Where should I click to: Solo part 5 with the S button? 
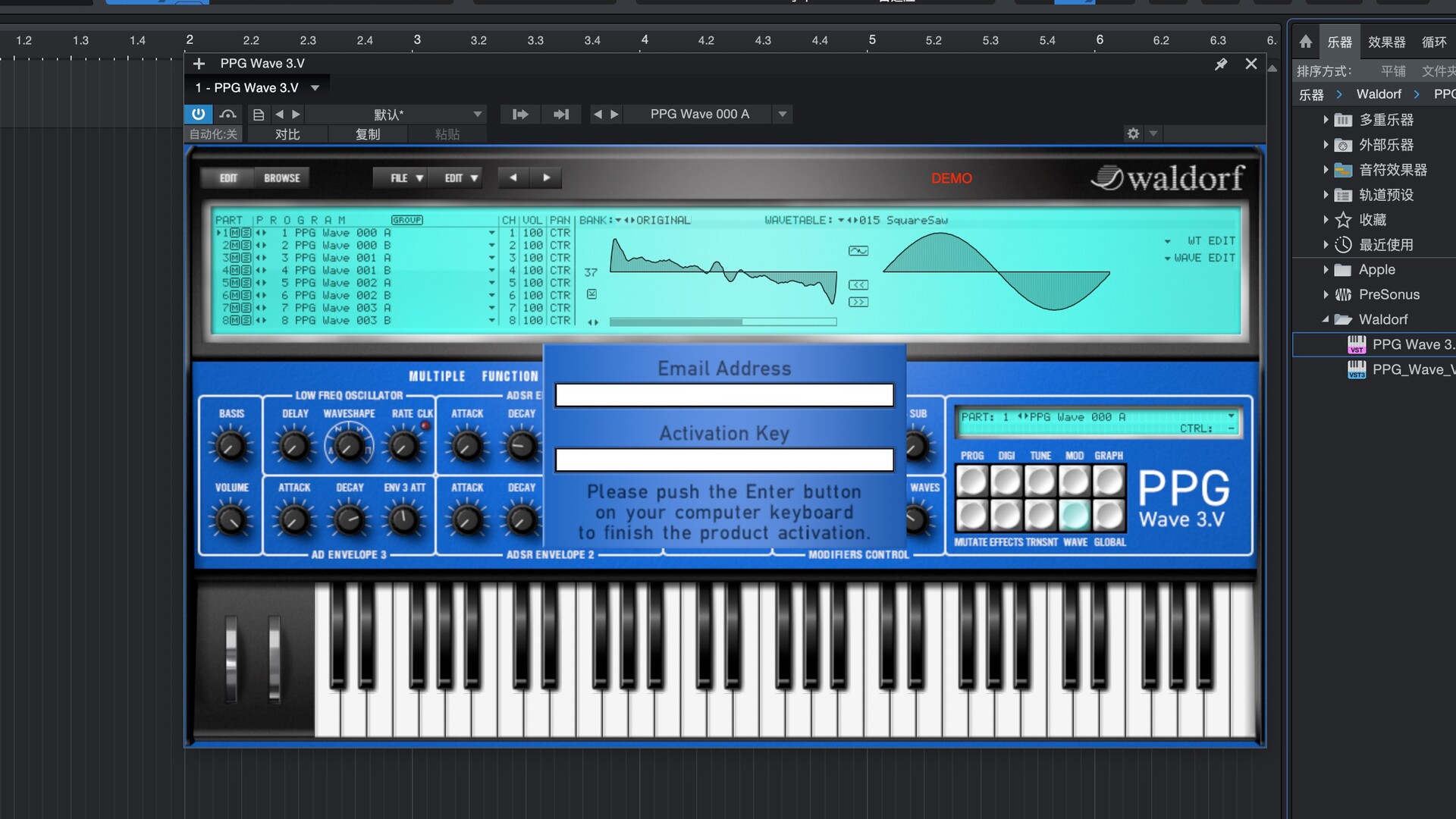tap(246, 283)
